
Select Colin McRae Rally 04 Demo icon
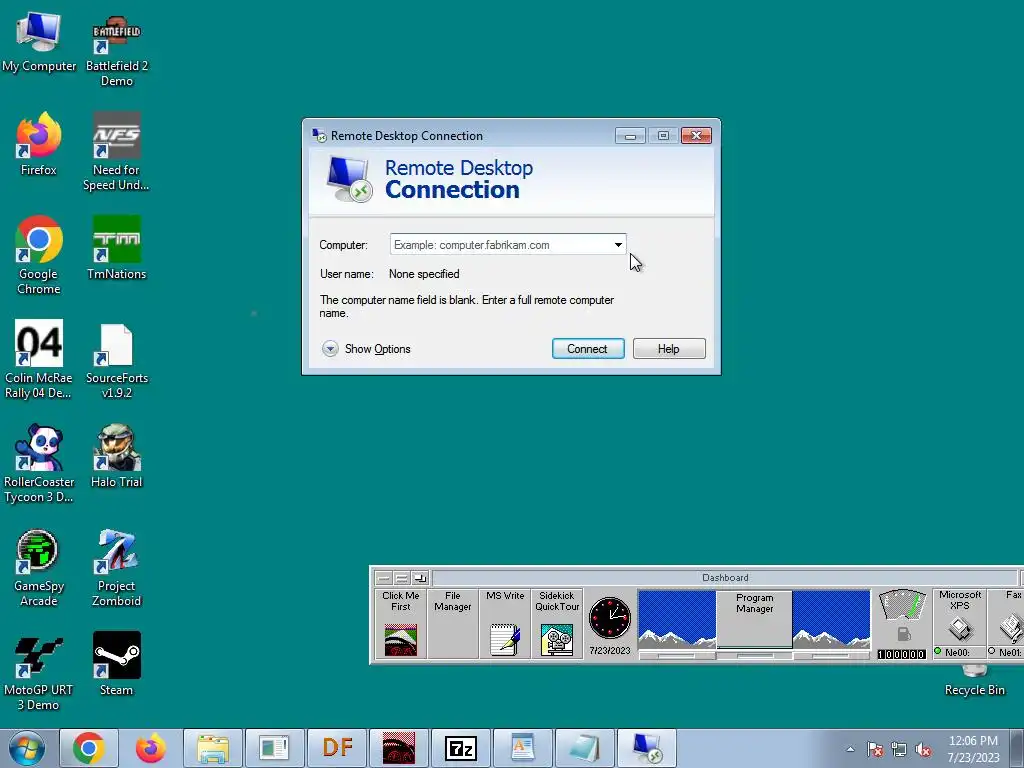[39, 359]
